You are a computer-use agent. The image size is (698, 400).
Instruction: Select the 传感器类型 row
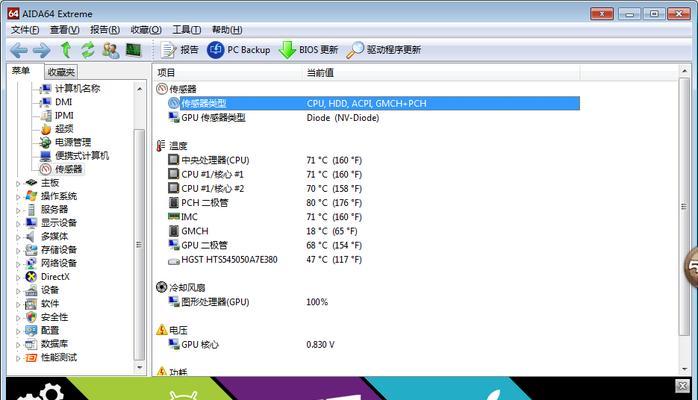tap(373, 103)
